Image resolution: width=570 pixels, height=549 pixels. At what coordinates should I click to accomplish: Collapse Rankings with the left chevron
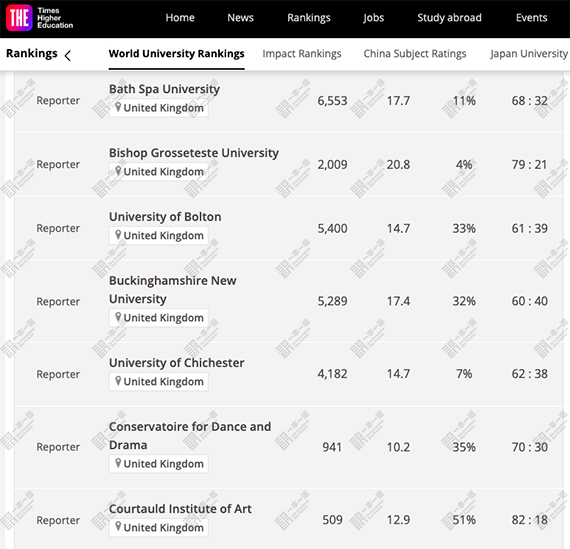tap(68, 55)
